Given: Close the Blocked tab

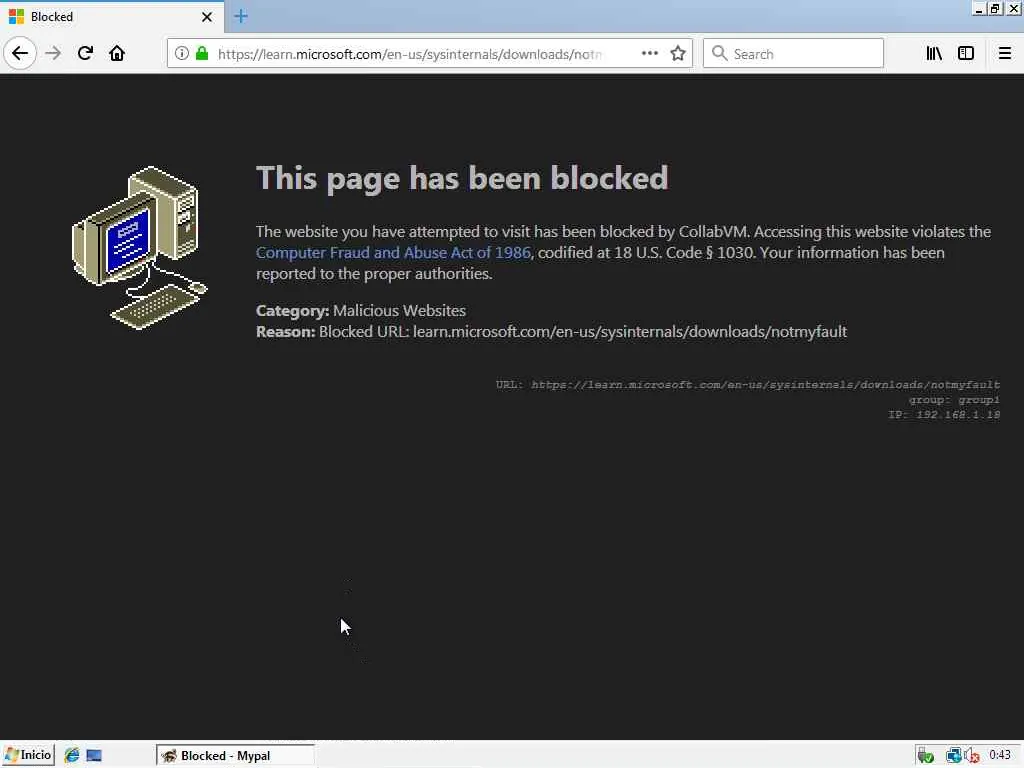Looking at the screenshot, I should click(x=206, y=17).
